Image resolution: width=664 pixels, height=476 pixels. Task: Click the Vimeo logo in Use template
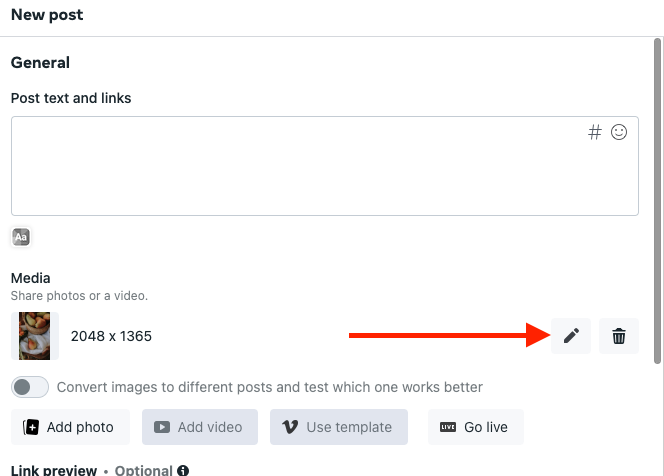[x=290, y=427]
